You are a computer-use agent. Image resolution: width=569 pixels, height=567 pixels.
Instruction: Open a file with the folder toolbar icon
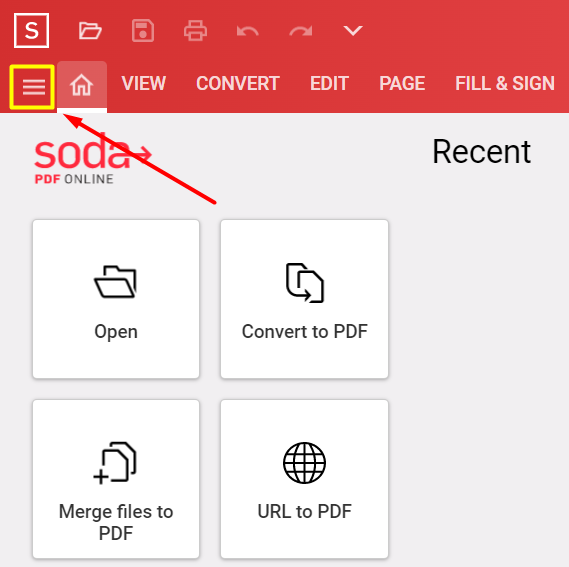[90, 30]
